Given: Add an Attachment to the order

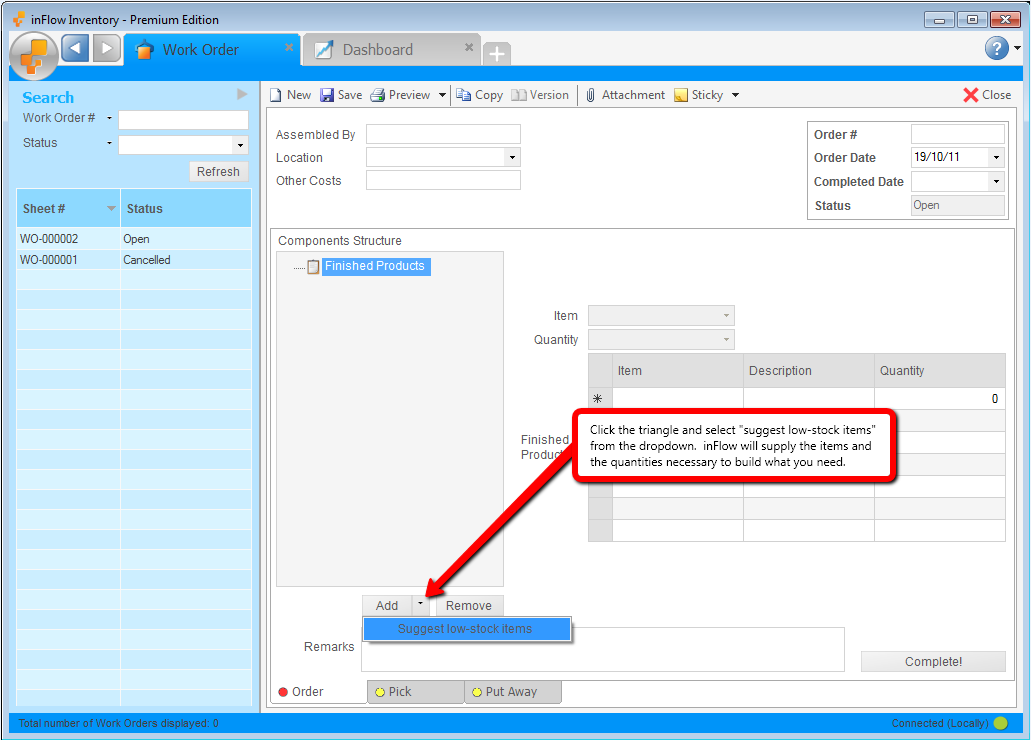Looking at the screenshot, I should [625, 95].
